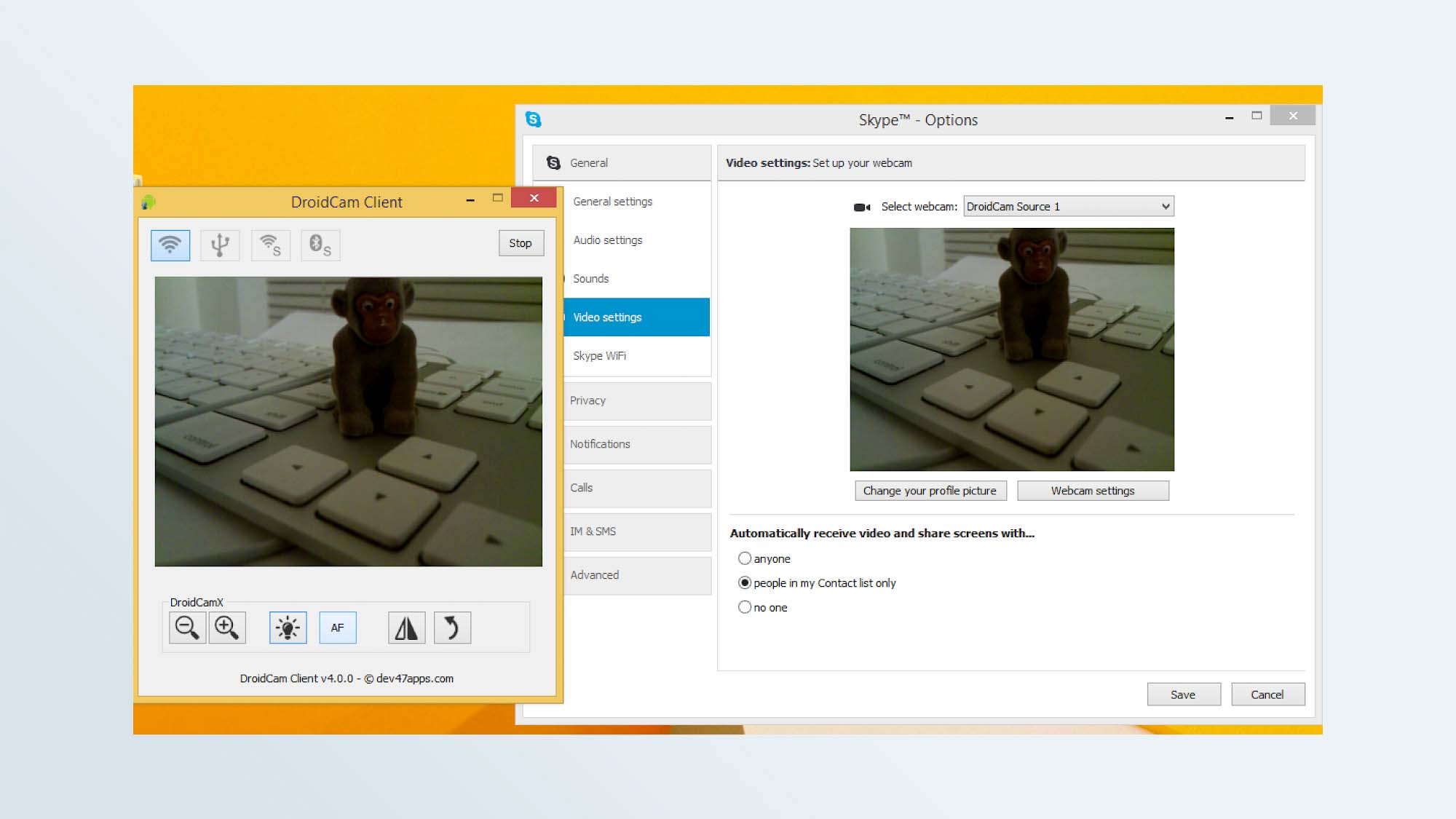Enable 'no one' video sharing option

(743, 607)
